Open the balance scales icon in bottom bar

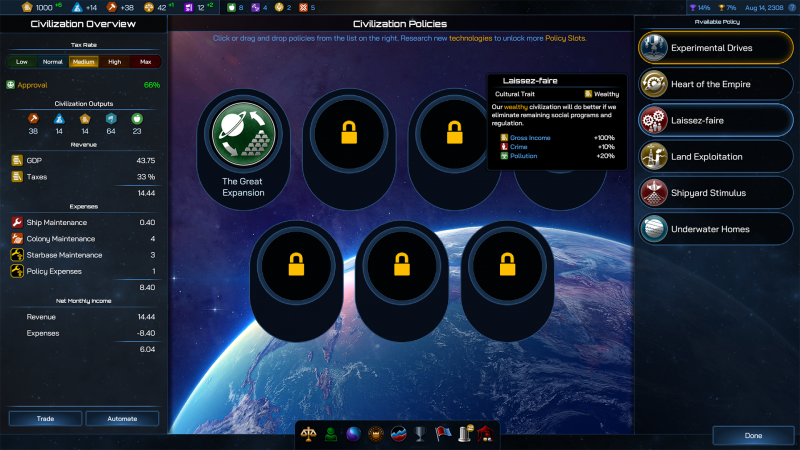(309, 435)
